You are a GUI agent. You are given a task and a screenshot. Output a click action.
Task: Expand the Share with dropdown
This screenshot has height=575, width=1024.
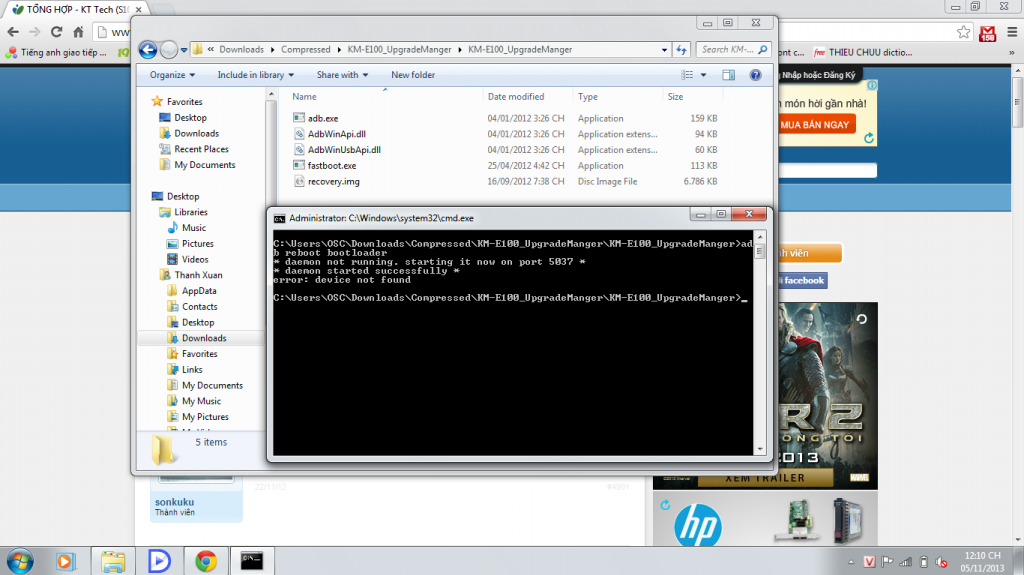pos(342,75)
